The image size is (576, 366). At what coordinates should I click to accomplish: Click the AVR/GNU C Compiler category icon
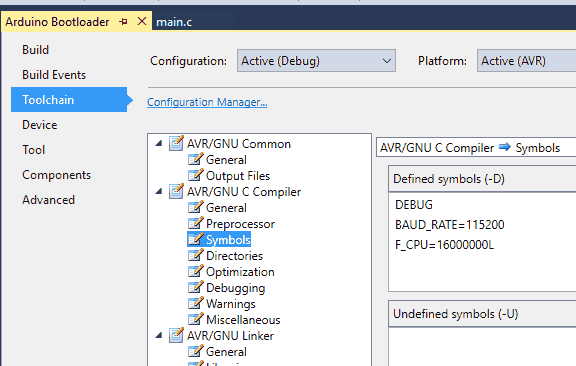tap(176, 191)
